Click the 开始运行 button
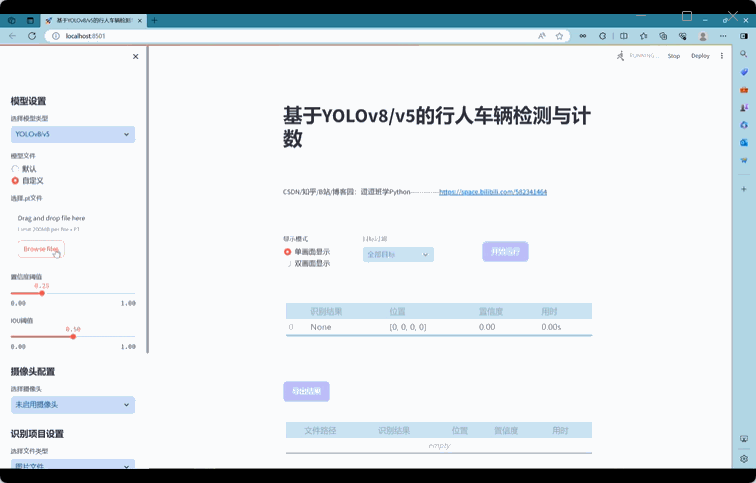756x483 pixels. click(x=505, y=252)
